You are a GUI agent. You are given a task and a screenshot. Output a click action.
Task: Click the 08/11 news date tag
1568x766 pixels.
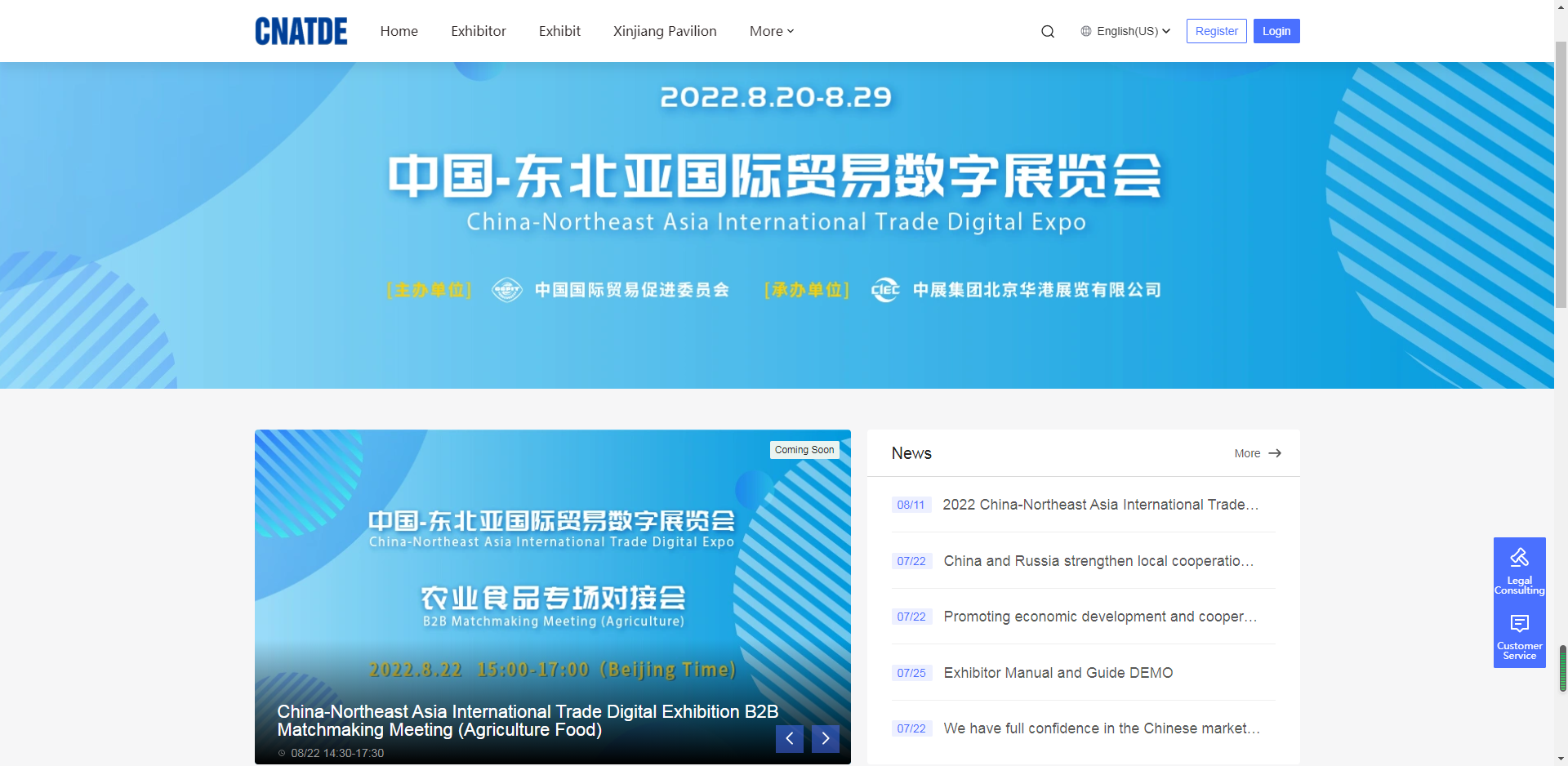pos(911,505)
